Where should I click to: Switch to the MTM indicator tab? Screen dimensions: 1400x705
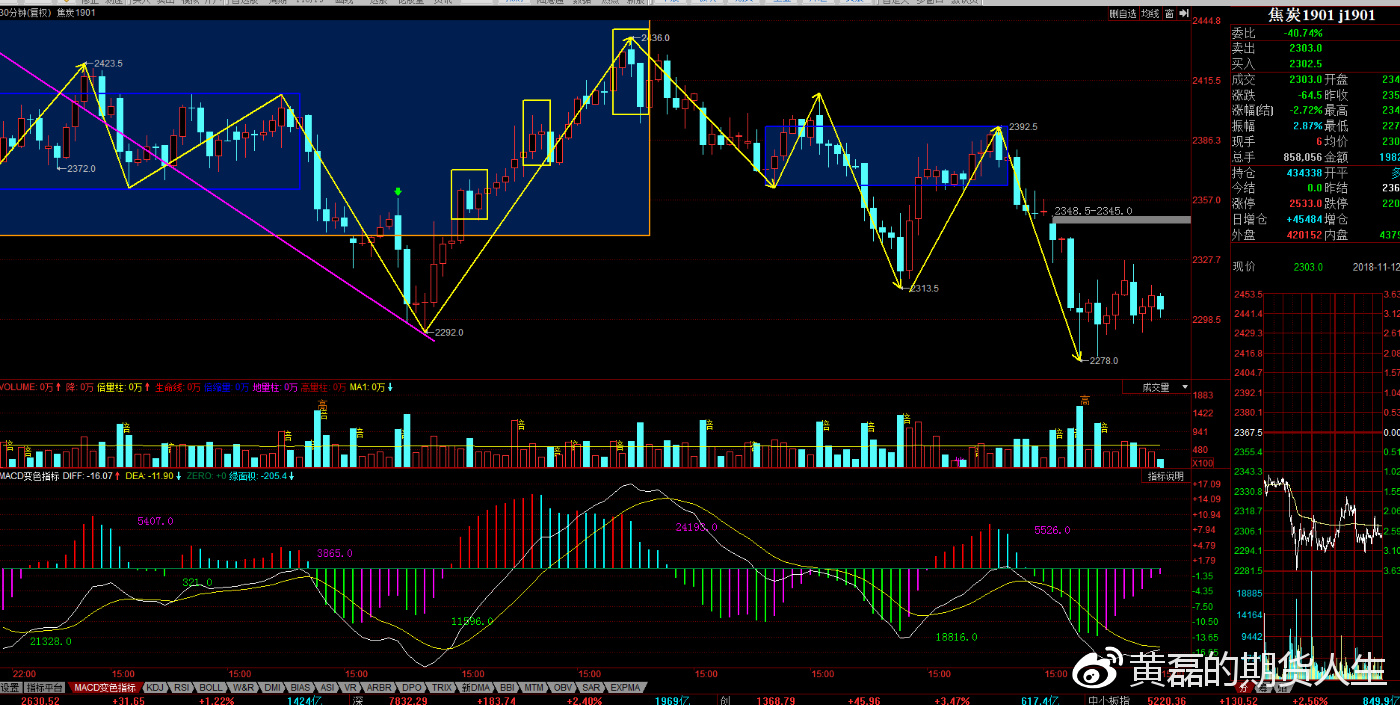[534, 688]
